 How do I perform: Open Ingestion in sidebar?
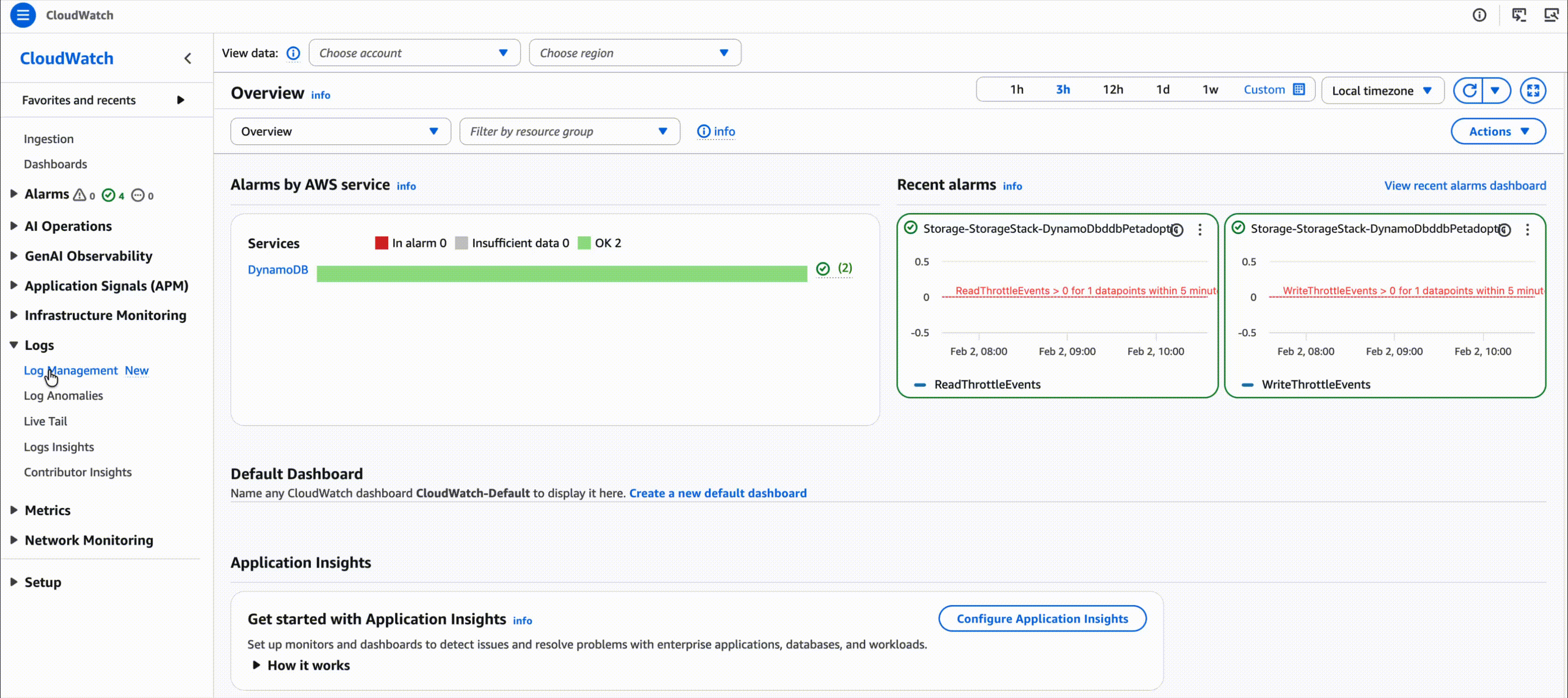click(x=49, y=139)
